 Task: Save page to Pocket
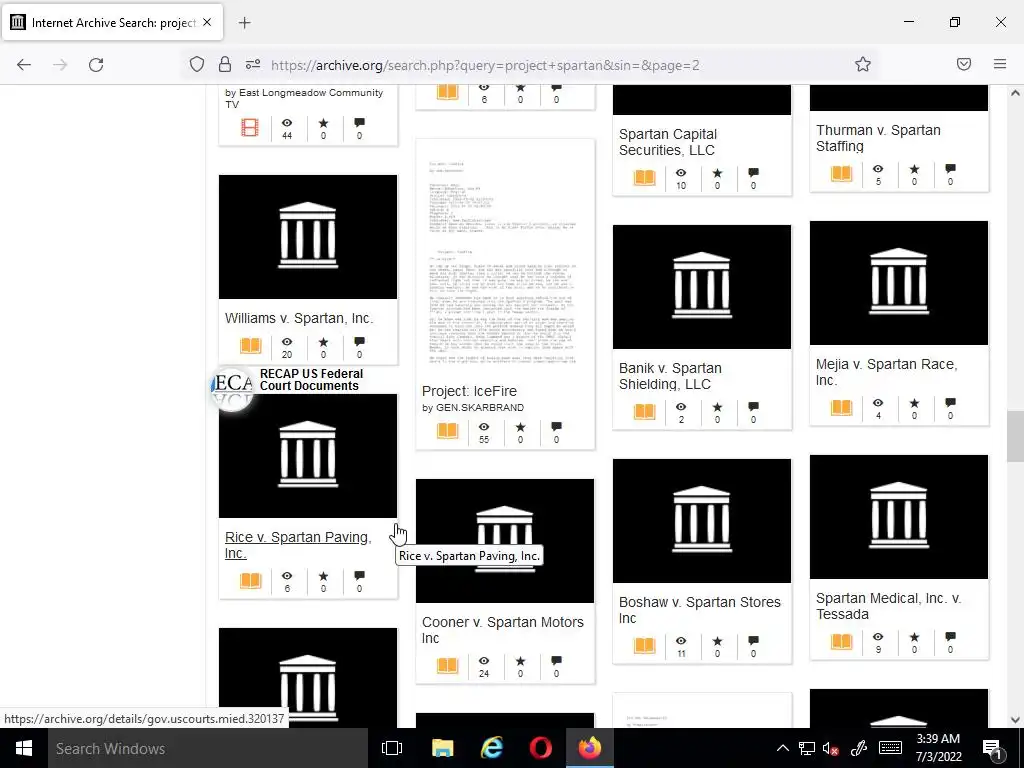click(x=964, y=64)
